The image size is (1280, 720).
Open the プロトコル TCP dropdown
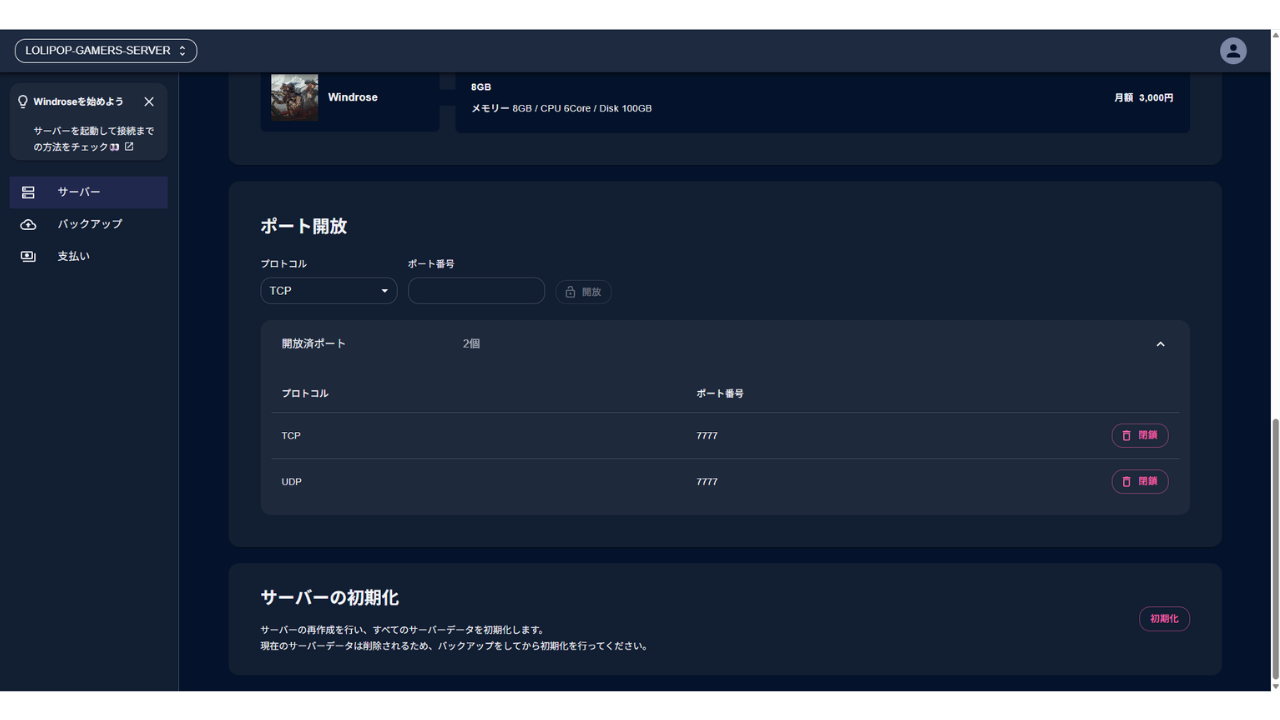[329, 291]
